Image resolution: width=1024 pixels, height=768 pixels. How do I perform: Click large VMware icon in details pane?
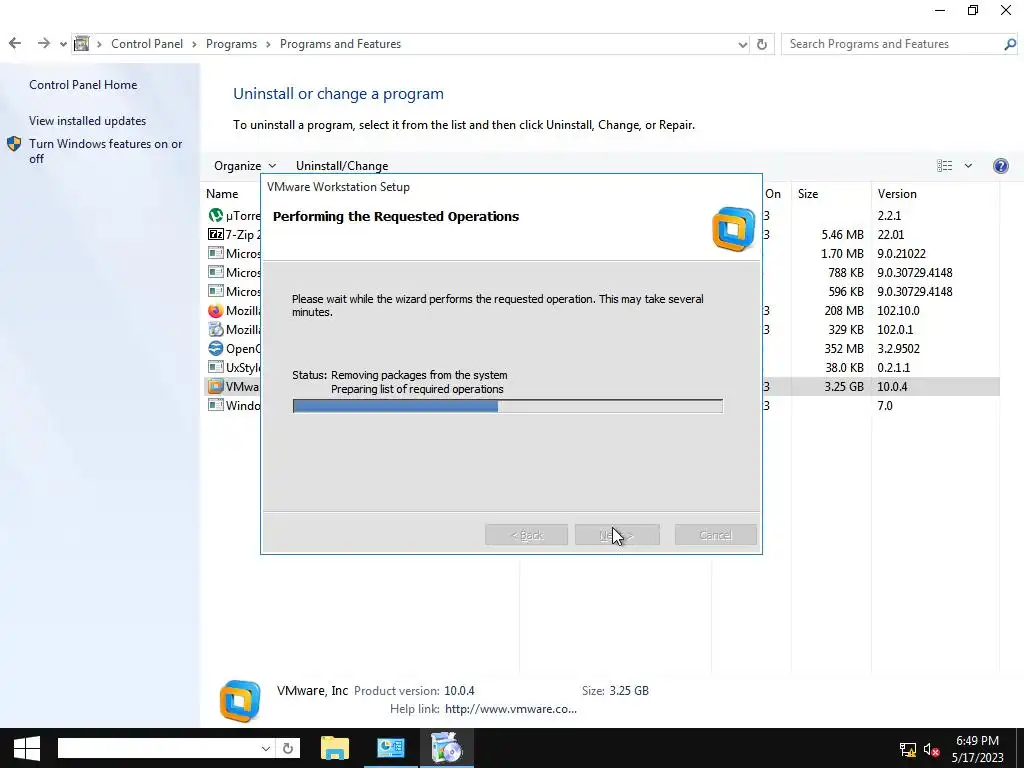[240, 701]
